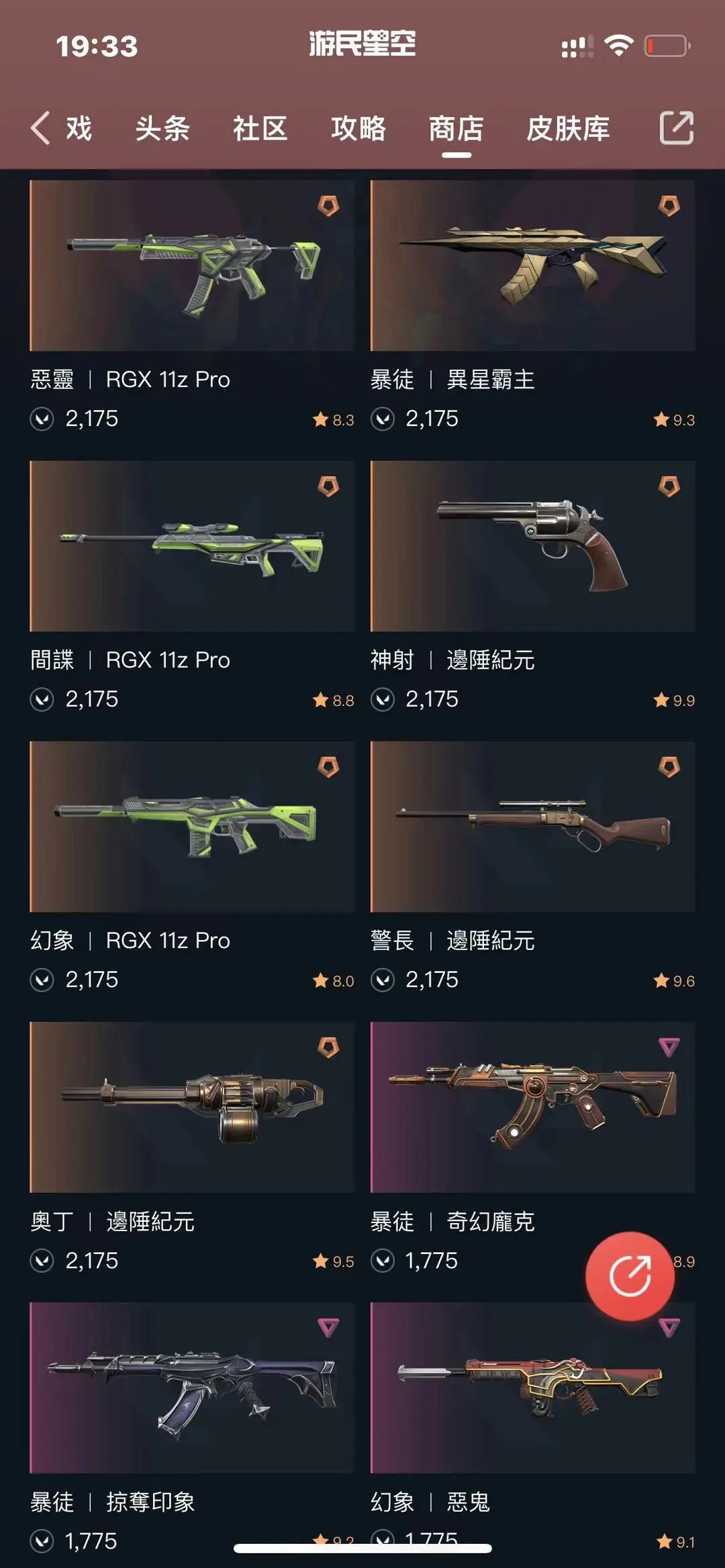Open the 暴徒 掠奪印象 skin thumbnail
The width and height of the screenshot is (725, 1568).
tap(192, 1388)
